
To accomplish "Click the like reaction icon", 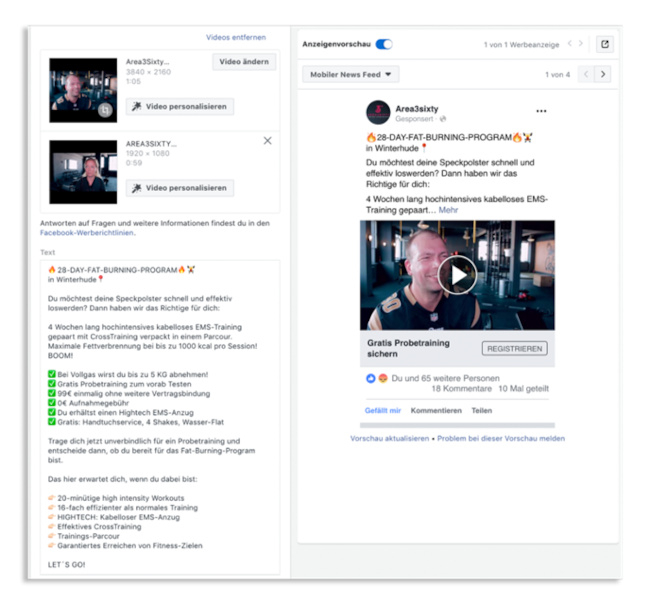I will coord(371,378).
